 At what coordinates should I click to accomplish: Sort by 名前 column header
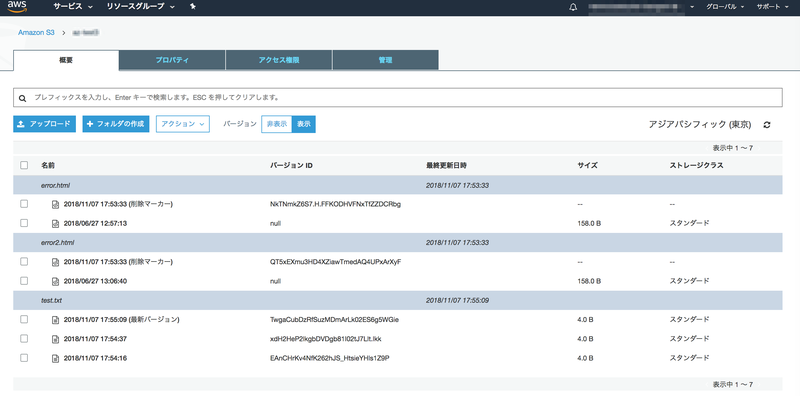tap(48, 165)
